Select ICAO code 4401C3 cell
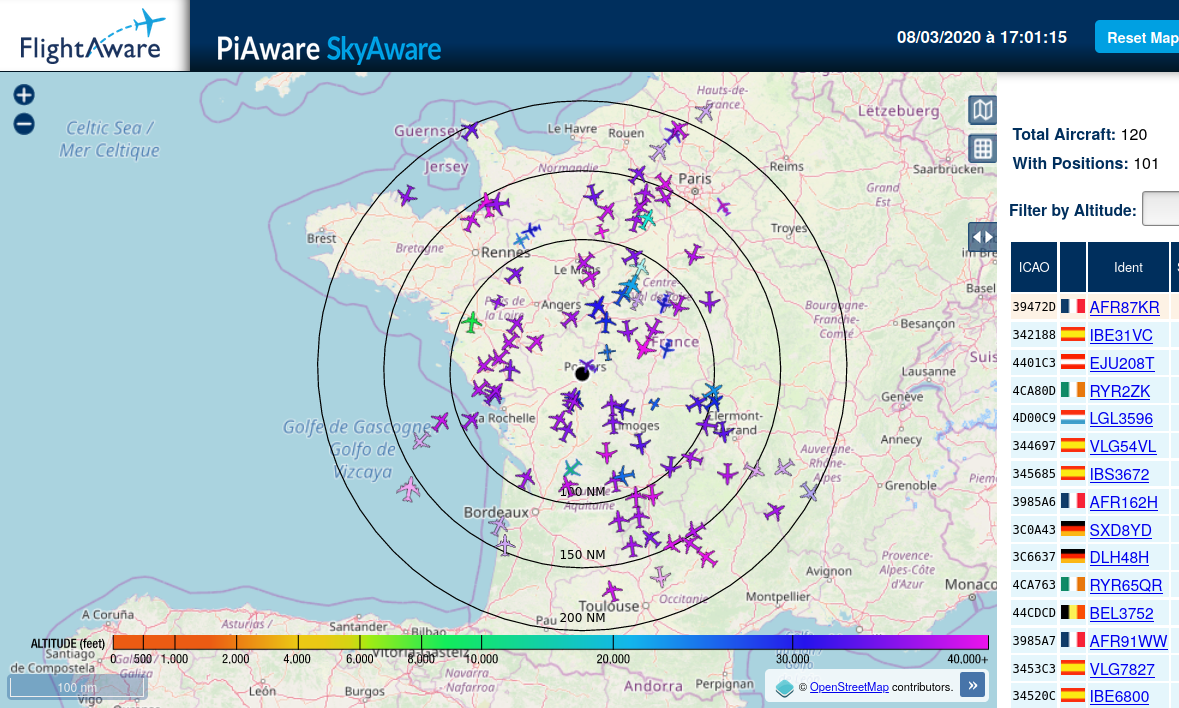This screenshot has height=708, width=1179. point(1034,362)
